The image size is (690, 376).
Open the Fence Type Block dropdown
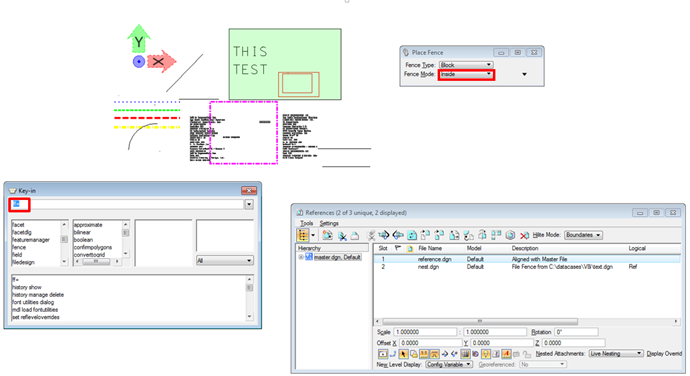click(466, 65)
